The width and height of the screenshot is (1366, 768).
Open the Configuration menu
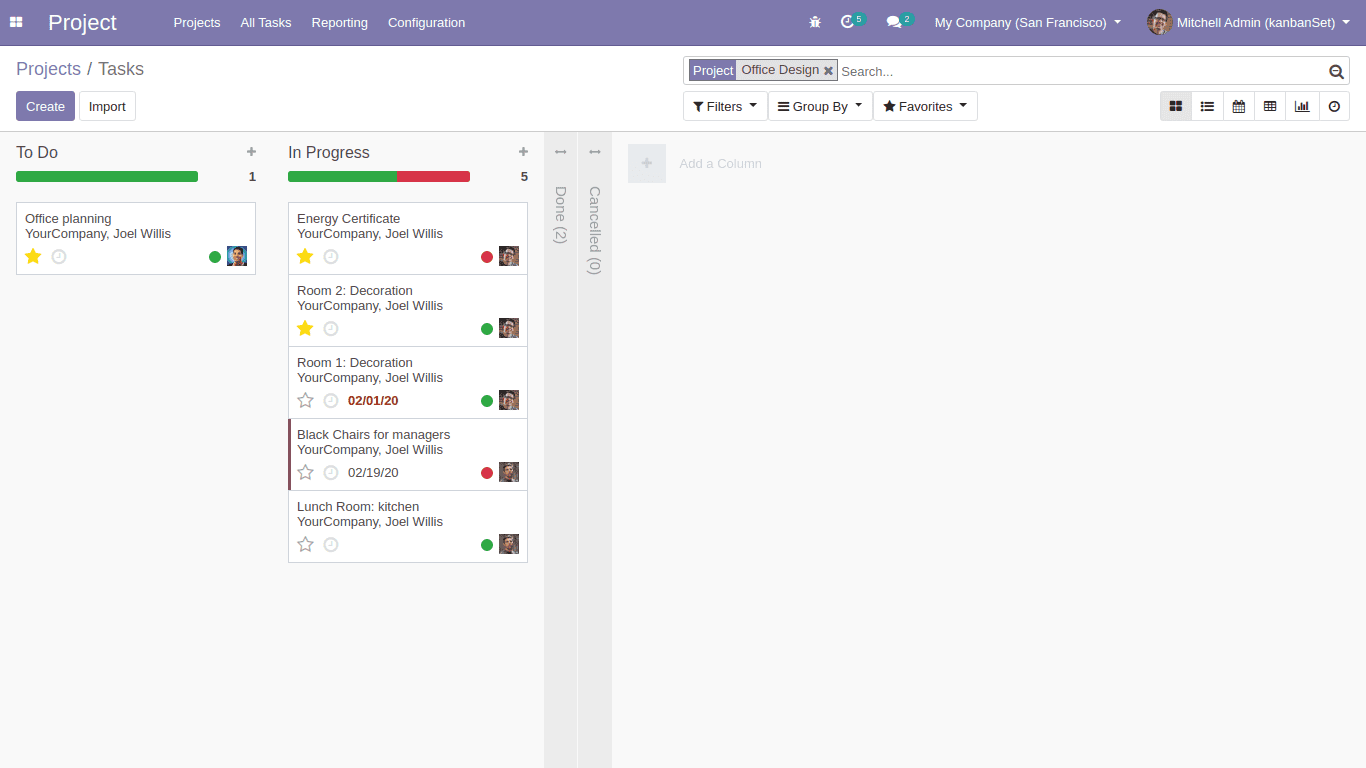coord(426,22)
